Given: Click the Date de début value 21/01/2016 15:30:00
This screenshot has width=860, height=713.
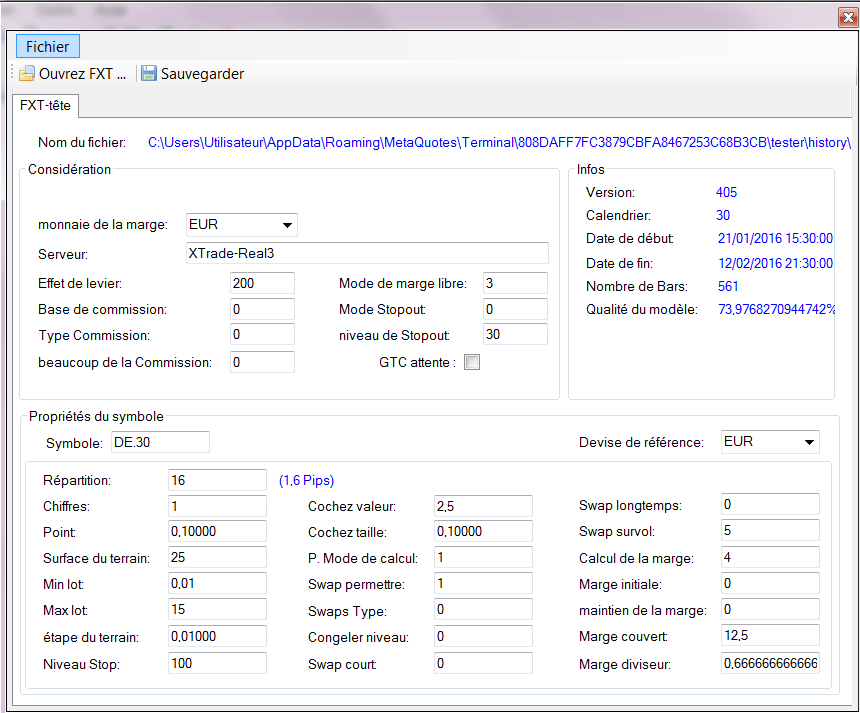Looking at the screenshot, I should coord(775,239).
